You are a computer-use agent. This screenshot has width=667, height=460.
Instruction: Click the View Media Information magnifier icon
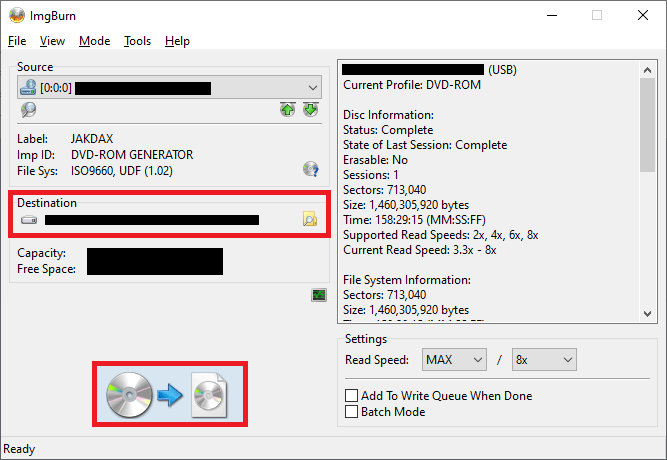(28, 110)
